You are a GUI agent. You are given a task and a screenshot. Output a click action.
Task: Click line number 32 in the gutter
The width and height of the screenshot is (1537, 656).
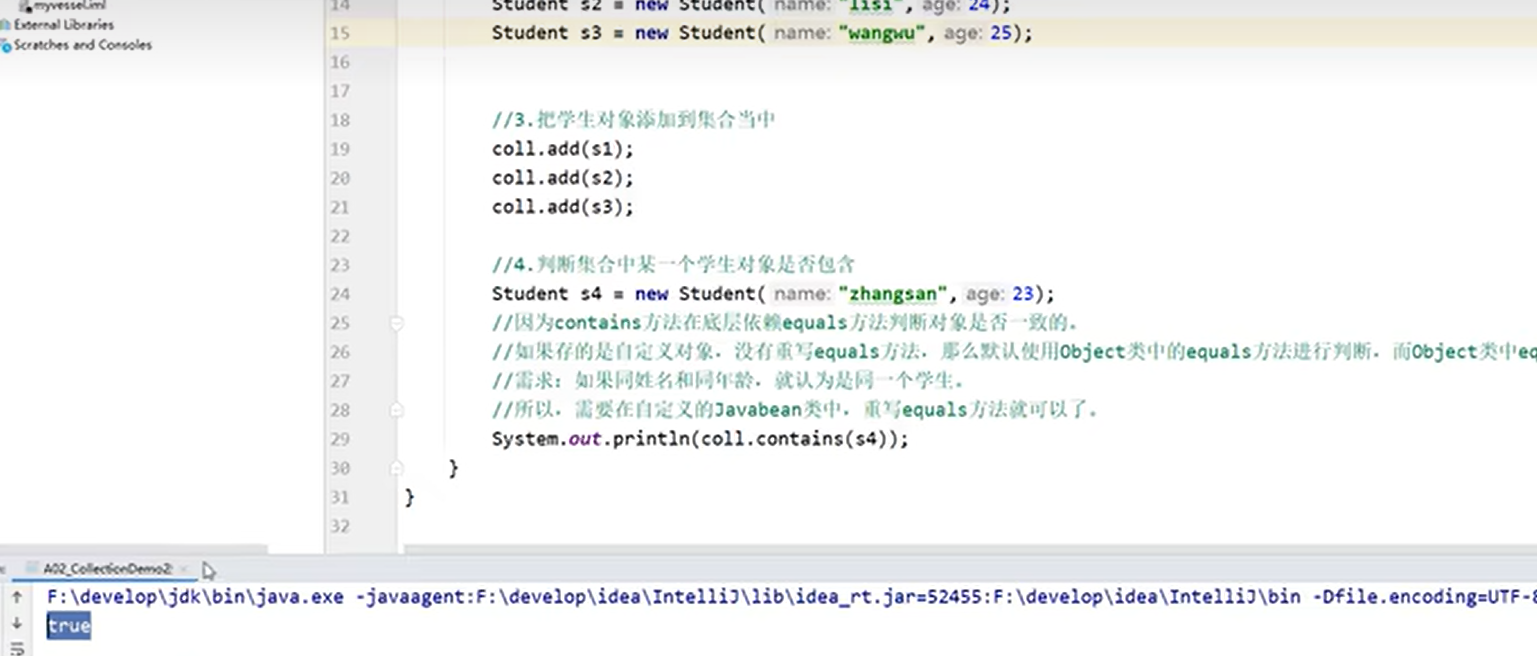click(340, 526)
